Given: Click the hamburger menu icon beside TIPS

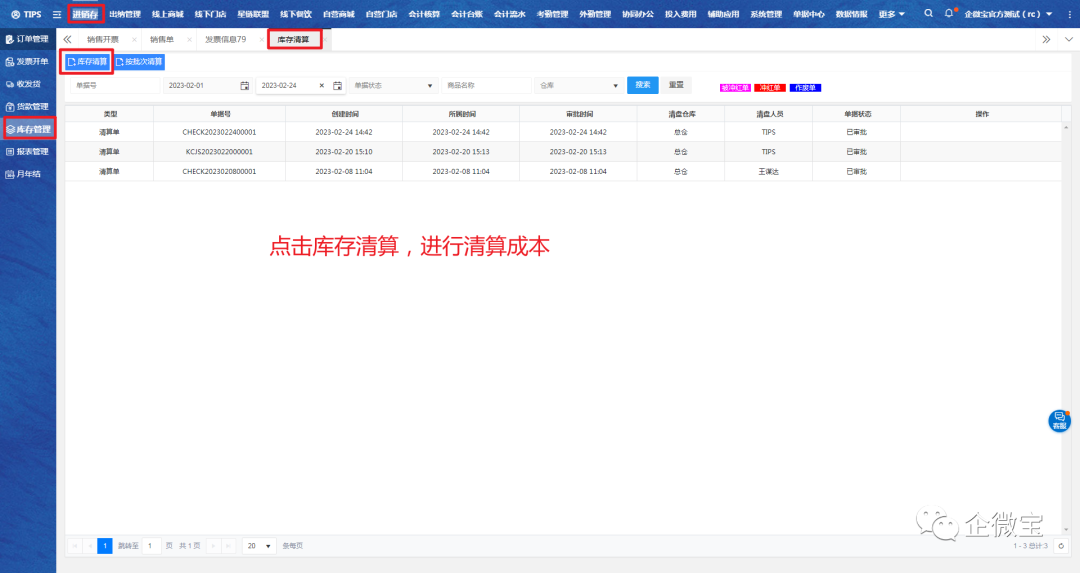Looking at the screenshot, I should tap(57, 14).
